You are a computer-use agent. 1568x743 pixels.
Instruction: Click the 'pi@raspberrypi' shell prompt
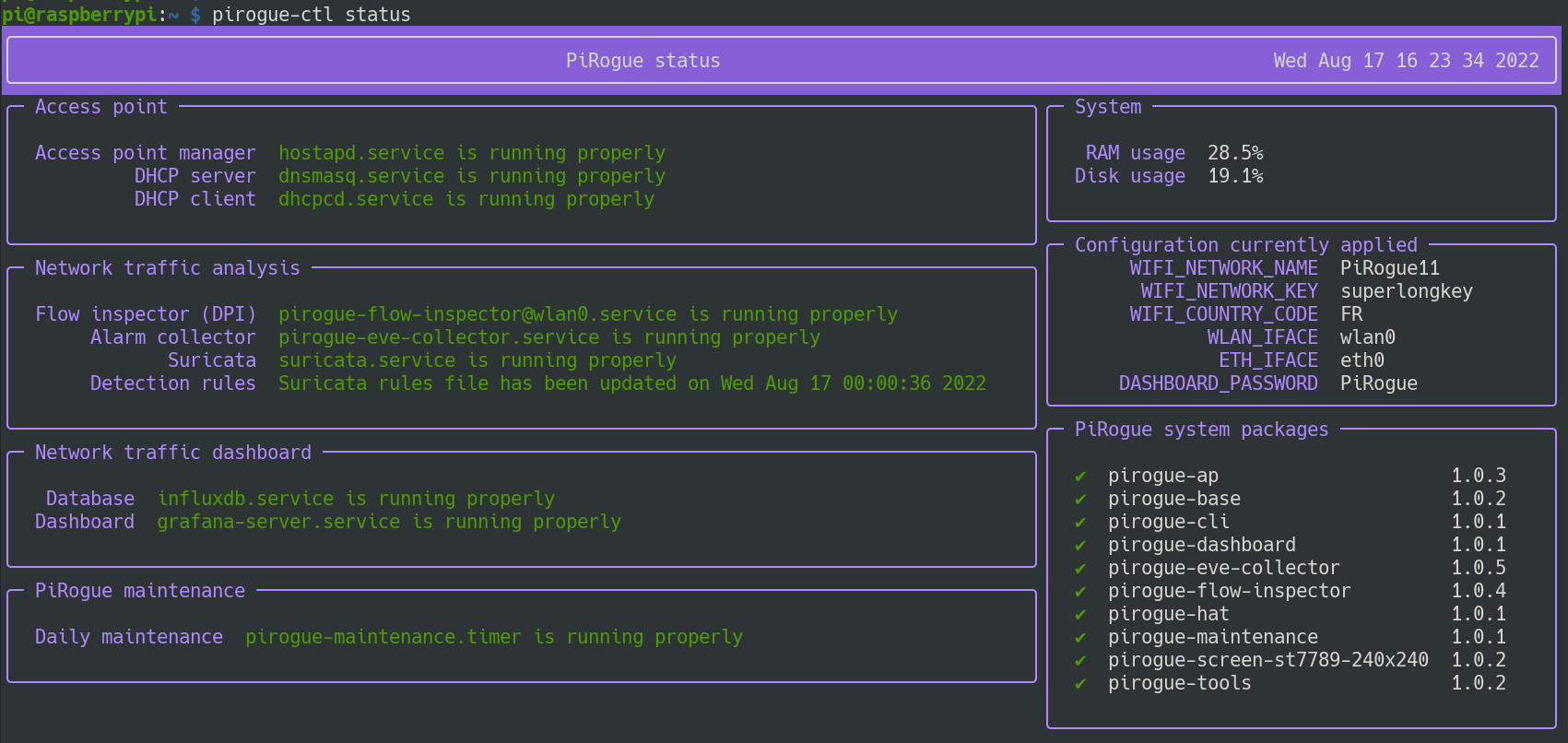click(79, 15)
